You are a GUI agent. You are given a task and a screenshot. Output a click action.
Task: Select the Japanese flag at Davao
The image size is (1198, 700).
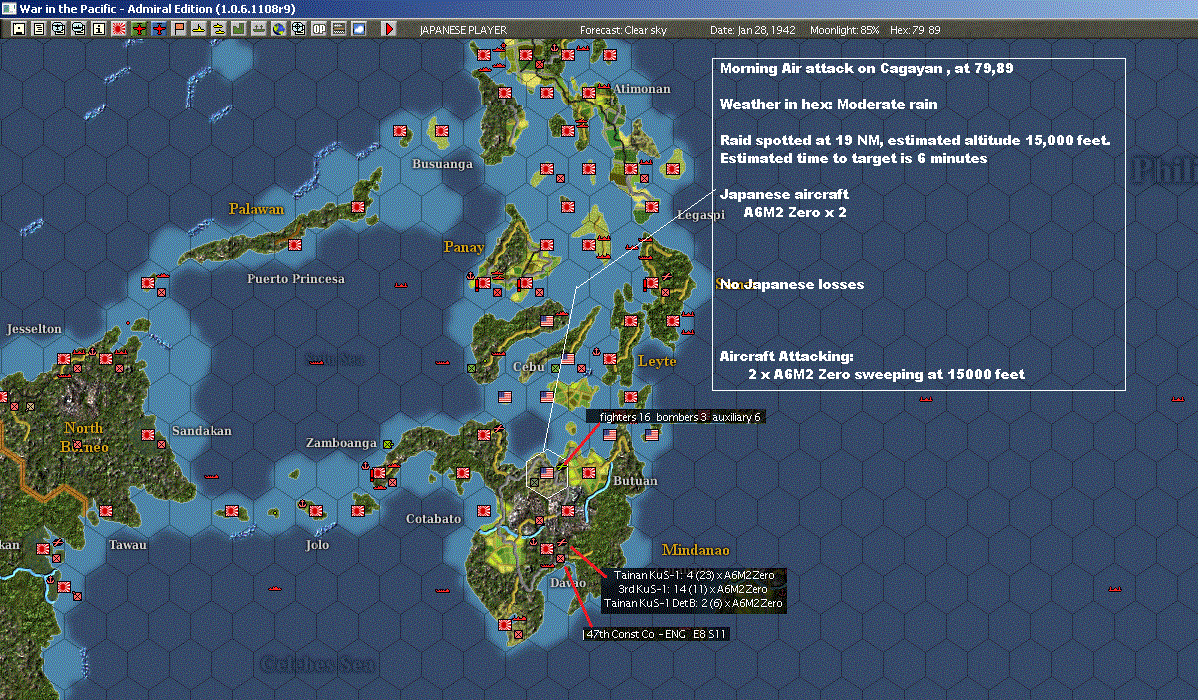[547, 549]
